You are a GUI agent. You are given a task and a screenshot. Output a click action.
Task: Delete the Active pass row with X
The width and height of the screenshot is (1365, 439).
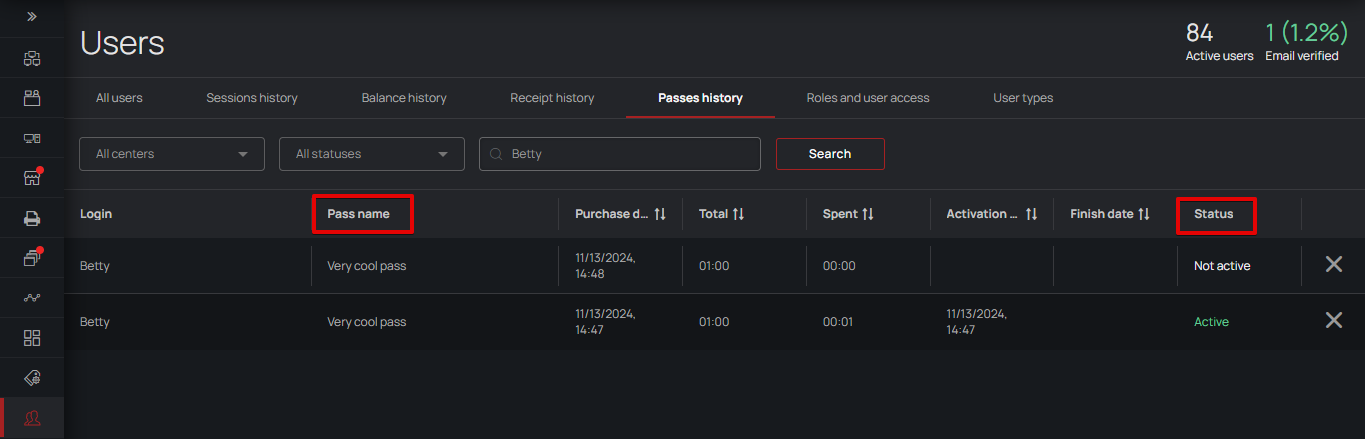tap(1333, 321)
